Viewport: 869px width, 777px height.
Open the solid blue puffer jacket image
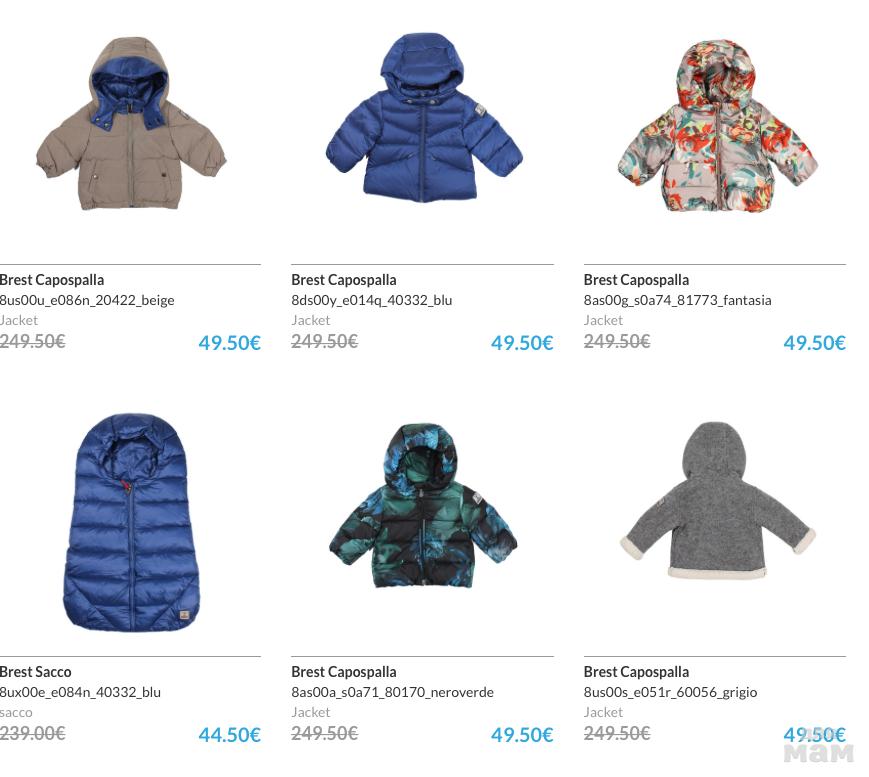click(424, 117)
